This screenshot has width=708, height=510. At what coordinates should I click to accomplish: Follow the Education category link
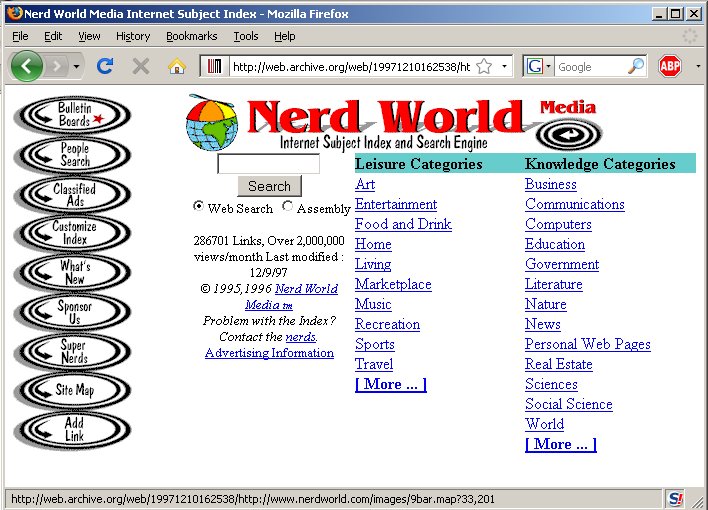[555, 244]
